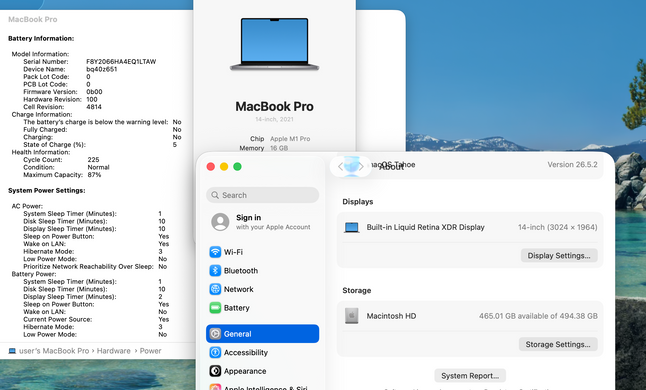
Task: Click the Charge Information label
Action: point(42,114)
